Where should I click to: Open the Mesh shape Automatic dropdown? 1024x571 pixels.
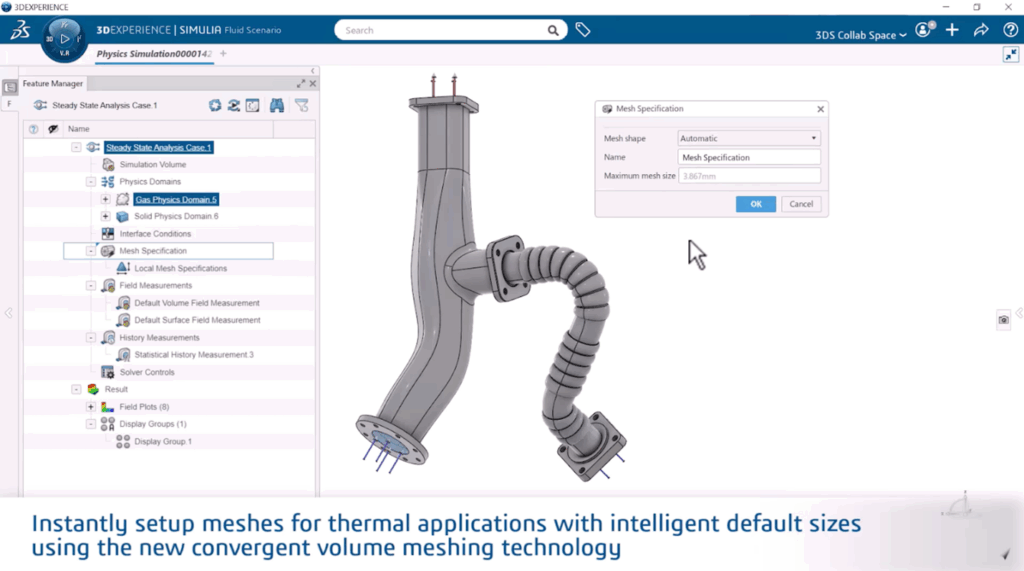[x=748, y=138]
